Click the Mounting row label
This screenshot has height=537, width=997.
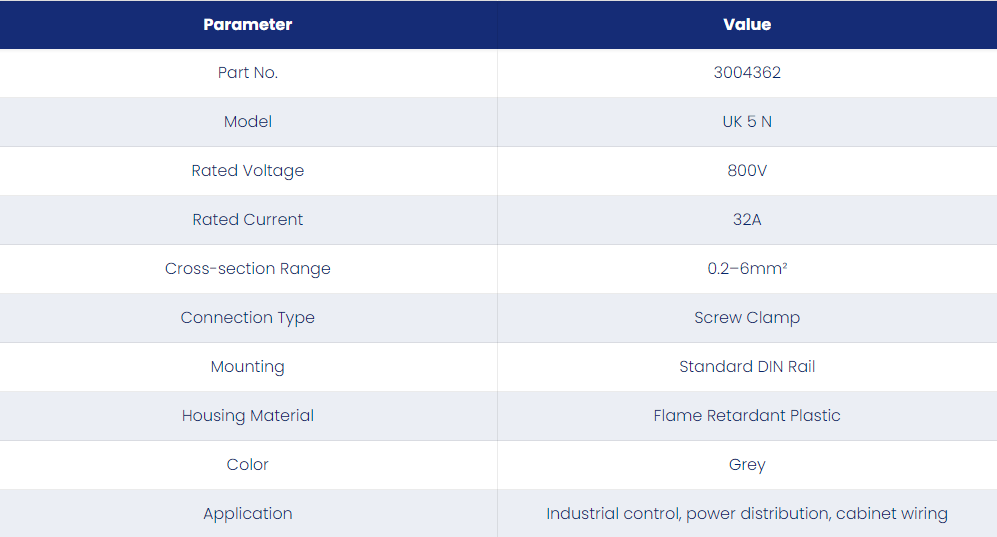247,366
